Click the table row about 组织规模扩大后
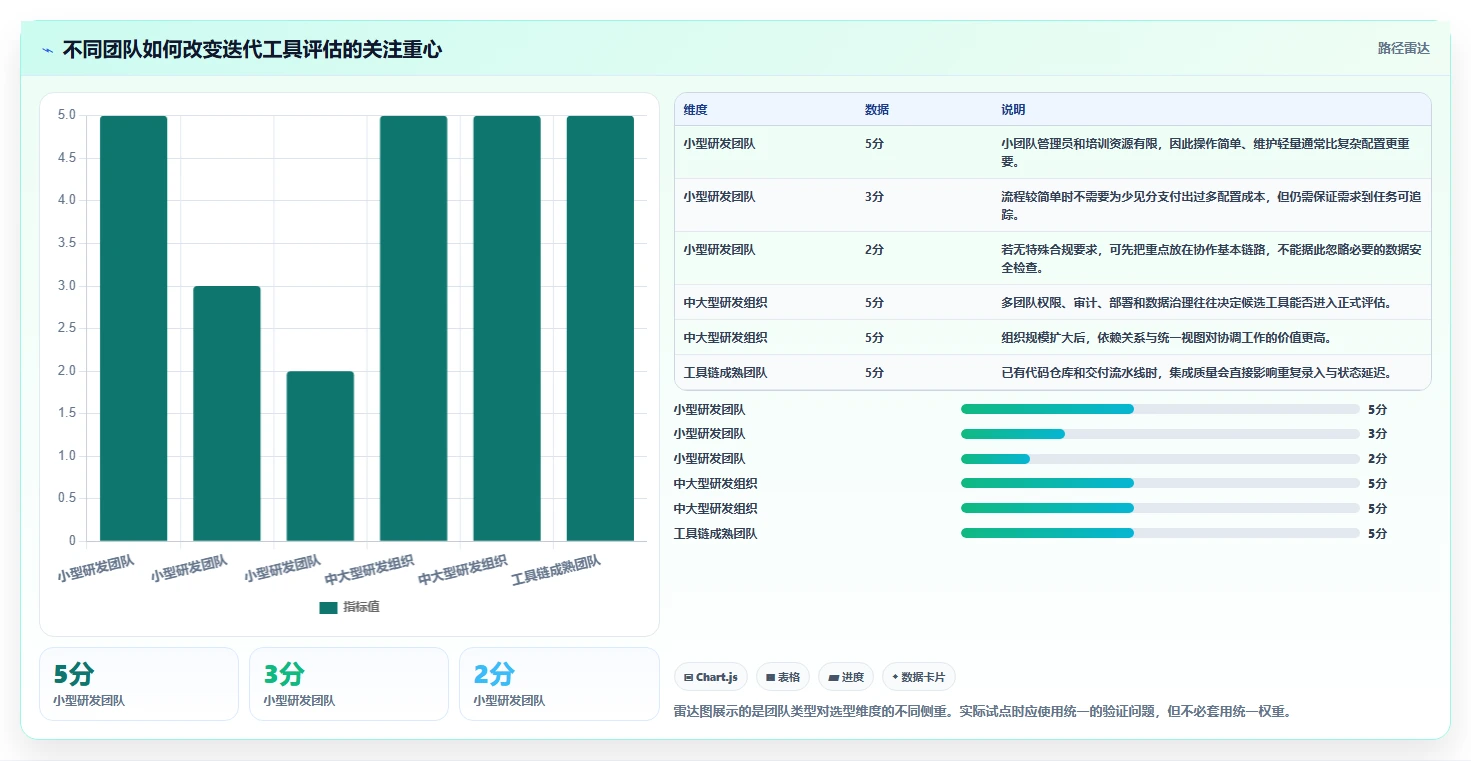Image resolution: width=1471 pixels, height=761 pixels. [x=1053, y=337]
